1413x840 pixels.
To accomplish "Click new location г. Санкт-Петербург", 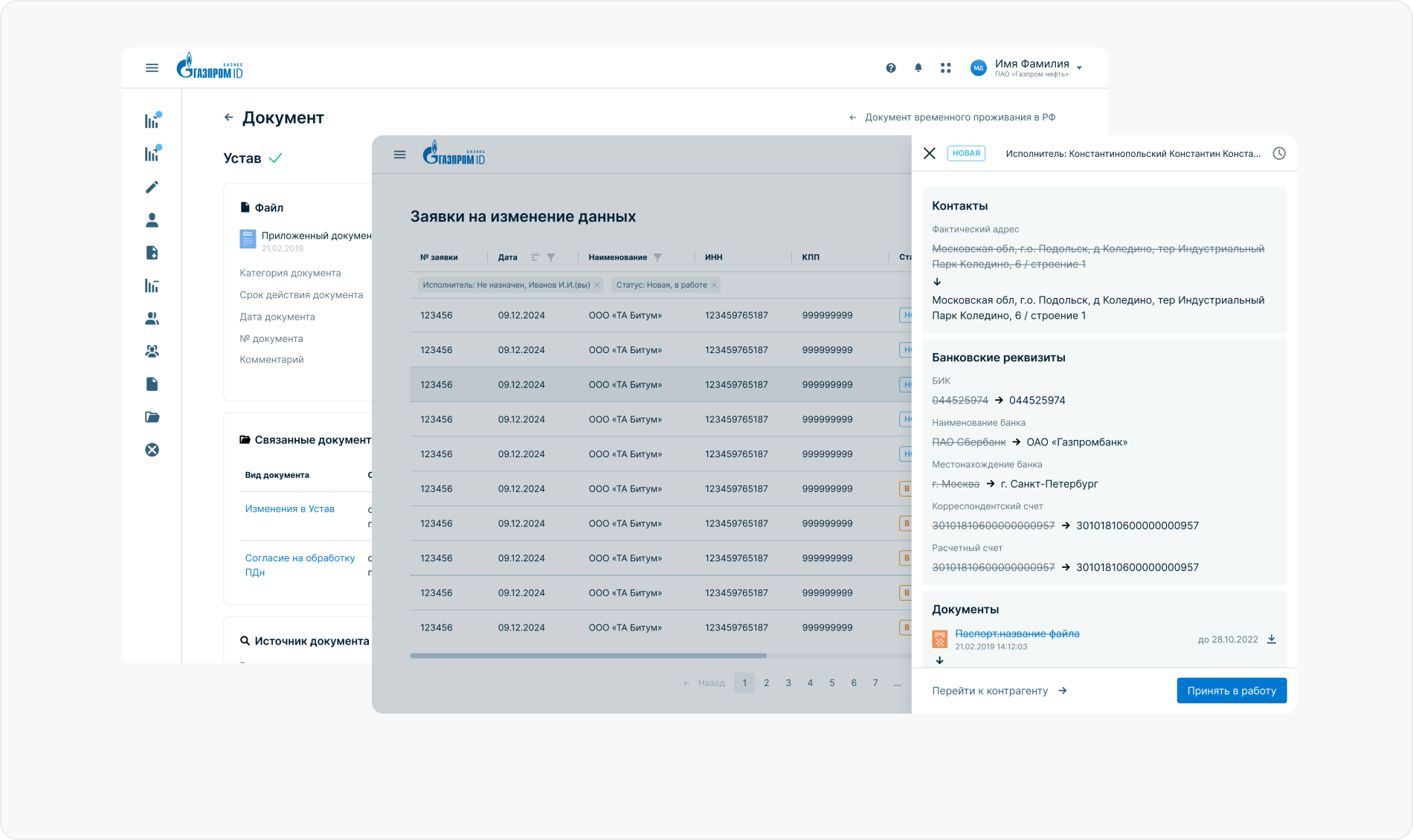I will (x=1049, y=484).
